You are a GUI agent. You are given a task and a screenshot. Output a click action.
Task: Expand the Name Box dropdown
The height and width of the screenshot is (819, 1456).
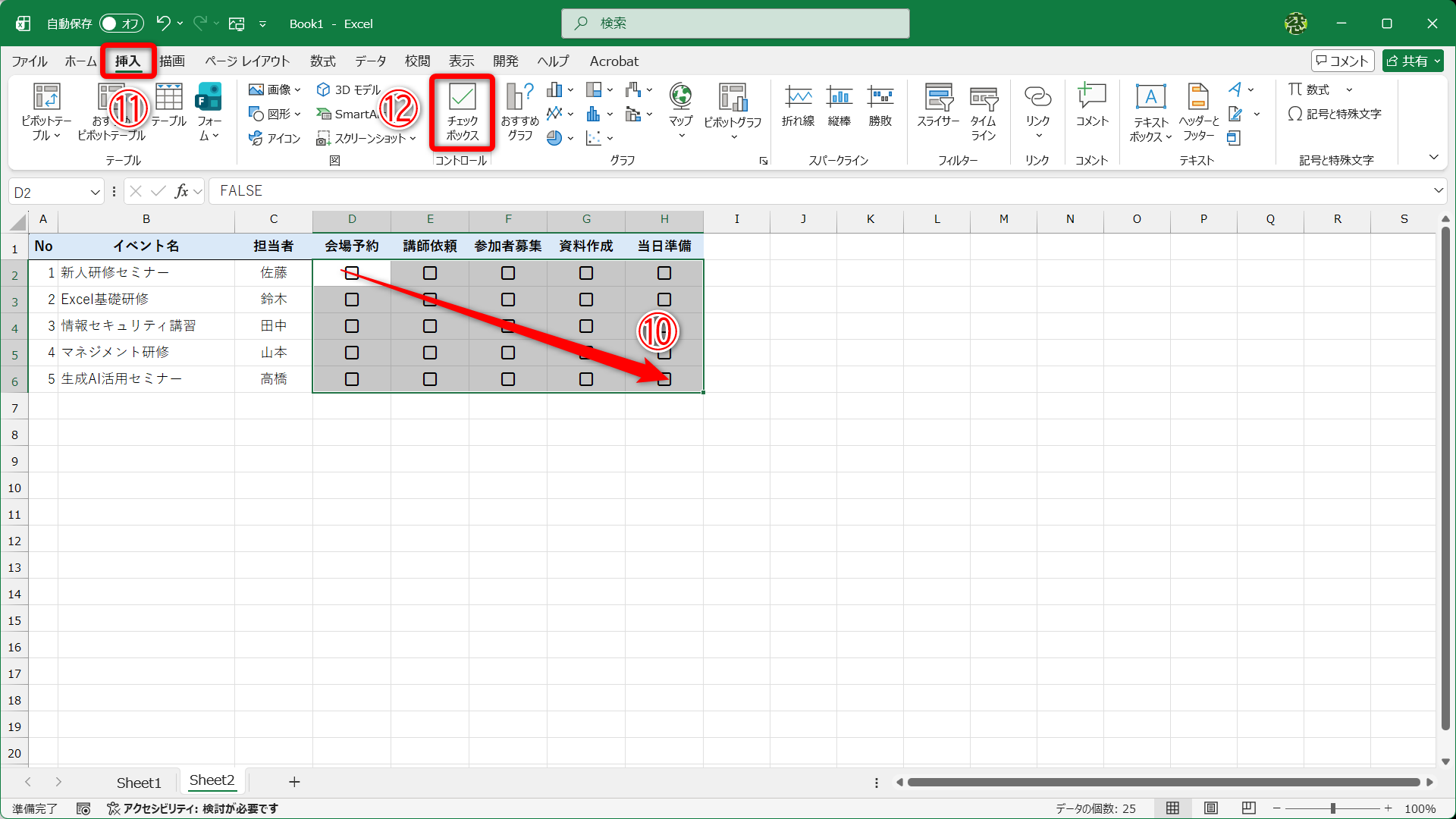pyautogui.click(x=96, y=192)
